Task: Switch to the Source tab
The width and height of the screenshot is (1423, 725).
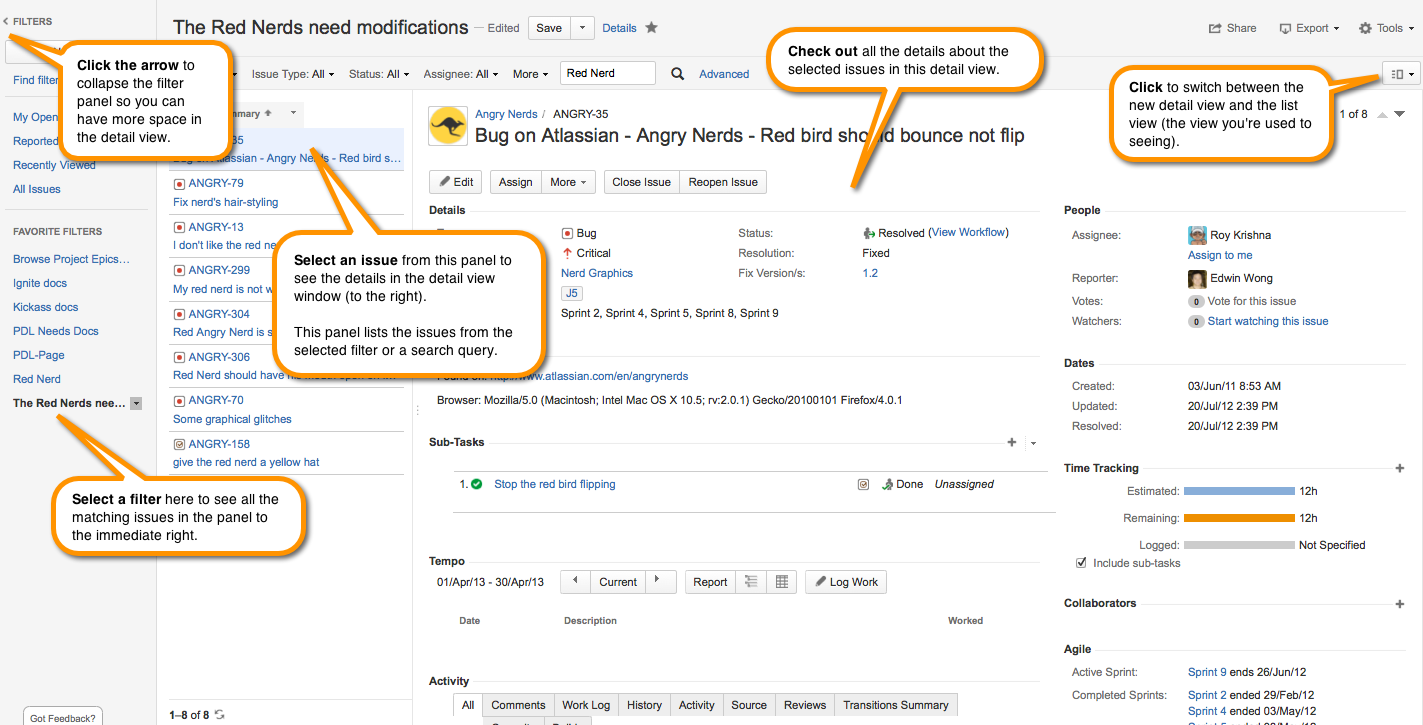Action: (749, 705)
